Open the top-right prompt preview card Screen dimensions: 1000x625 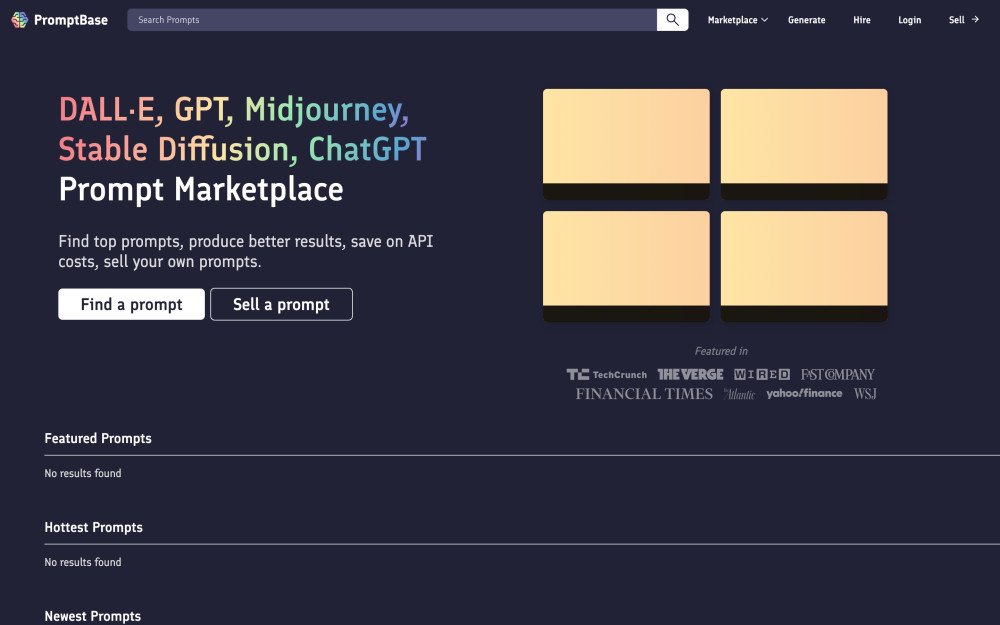804,144
